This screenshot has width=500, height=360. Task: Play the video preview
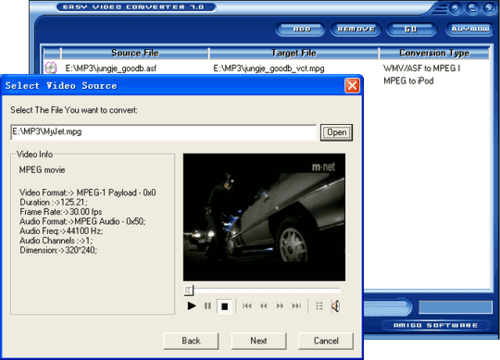(x=191, y=306)
